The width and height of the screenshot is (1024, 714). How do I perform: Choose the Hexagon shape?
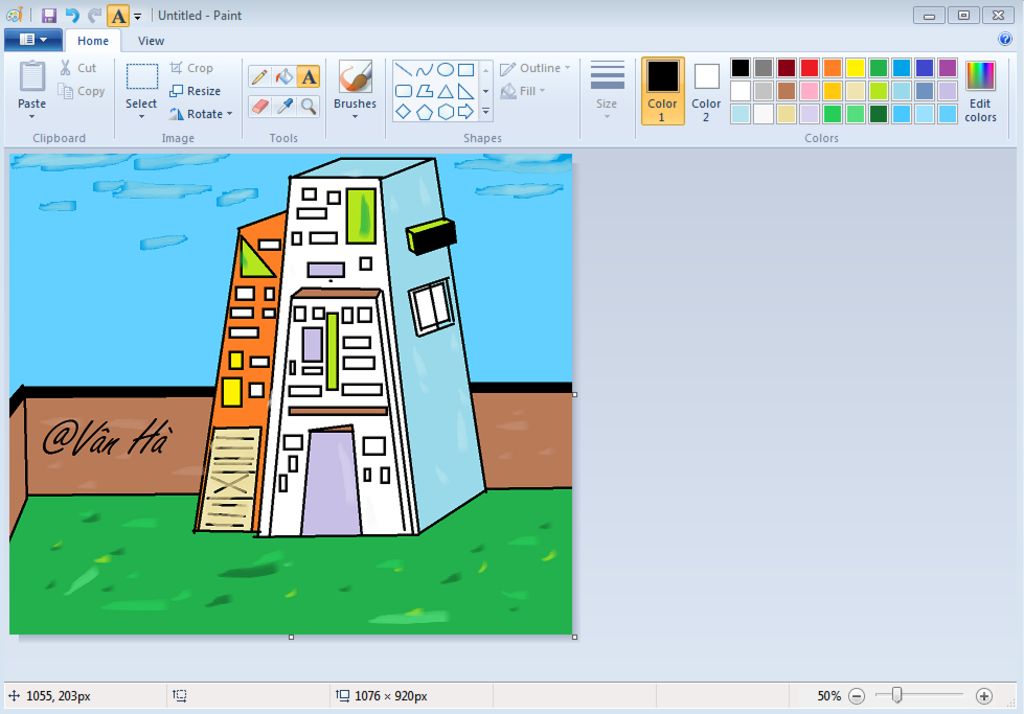click(445, 112)
